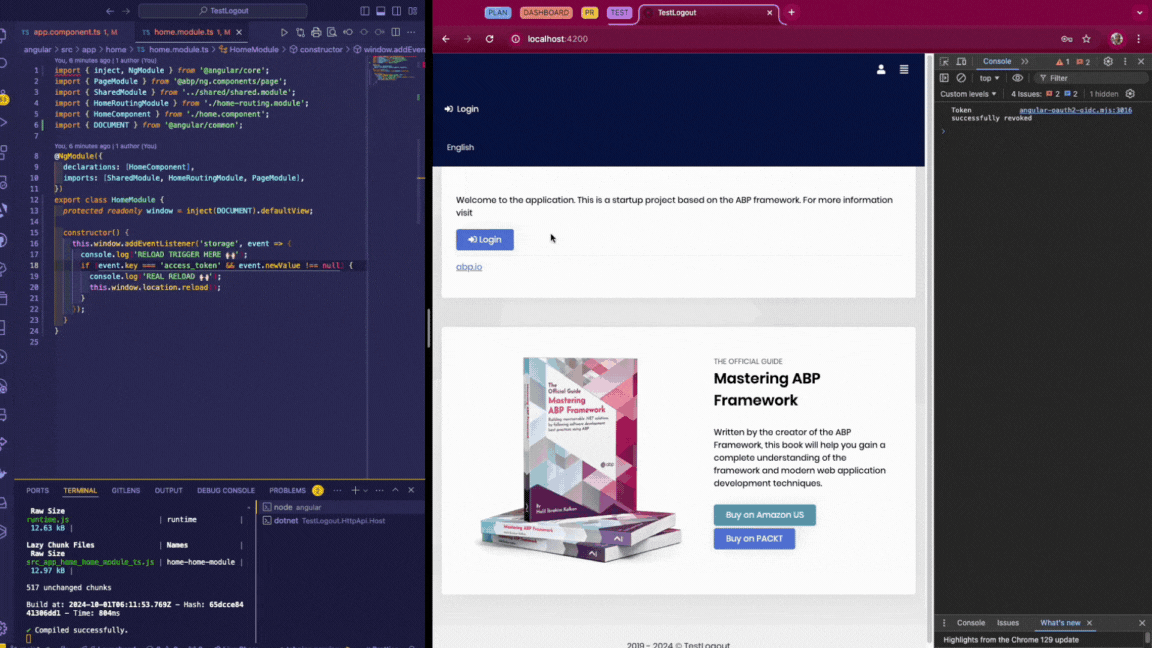Open DevTools settings gear icon
1152x648 pixels.
(1107, 62)
